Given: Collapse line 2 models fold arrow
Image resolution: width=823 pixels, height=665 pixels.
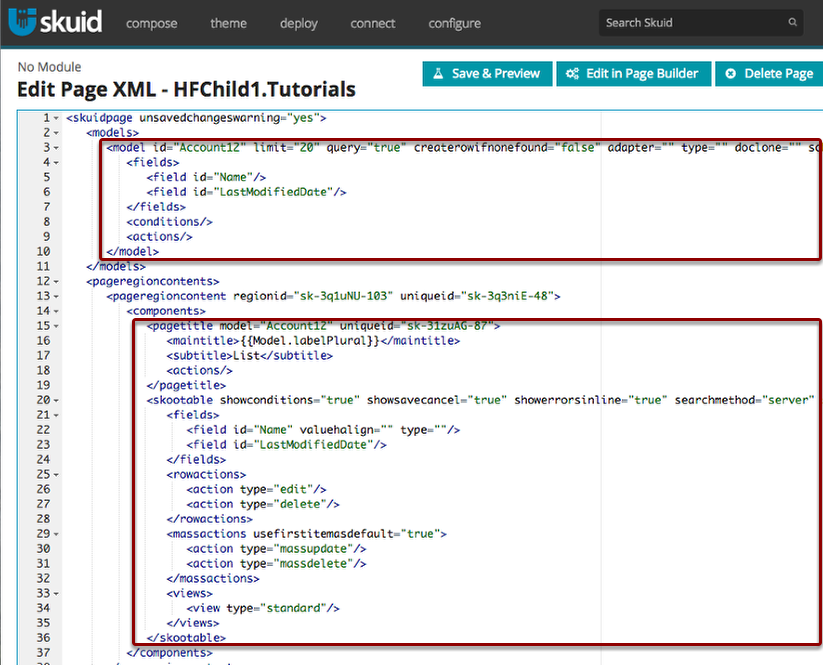Looking at the screenshot, I should [x=56, y=133].
